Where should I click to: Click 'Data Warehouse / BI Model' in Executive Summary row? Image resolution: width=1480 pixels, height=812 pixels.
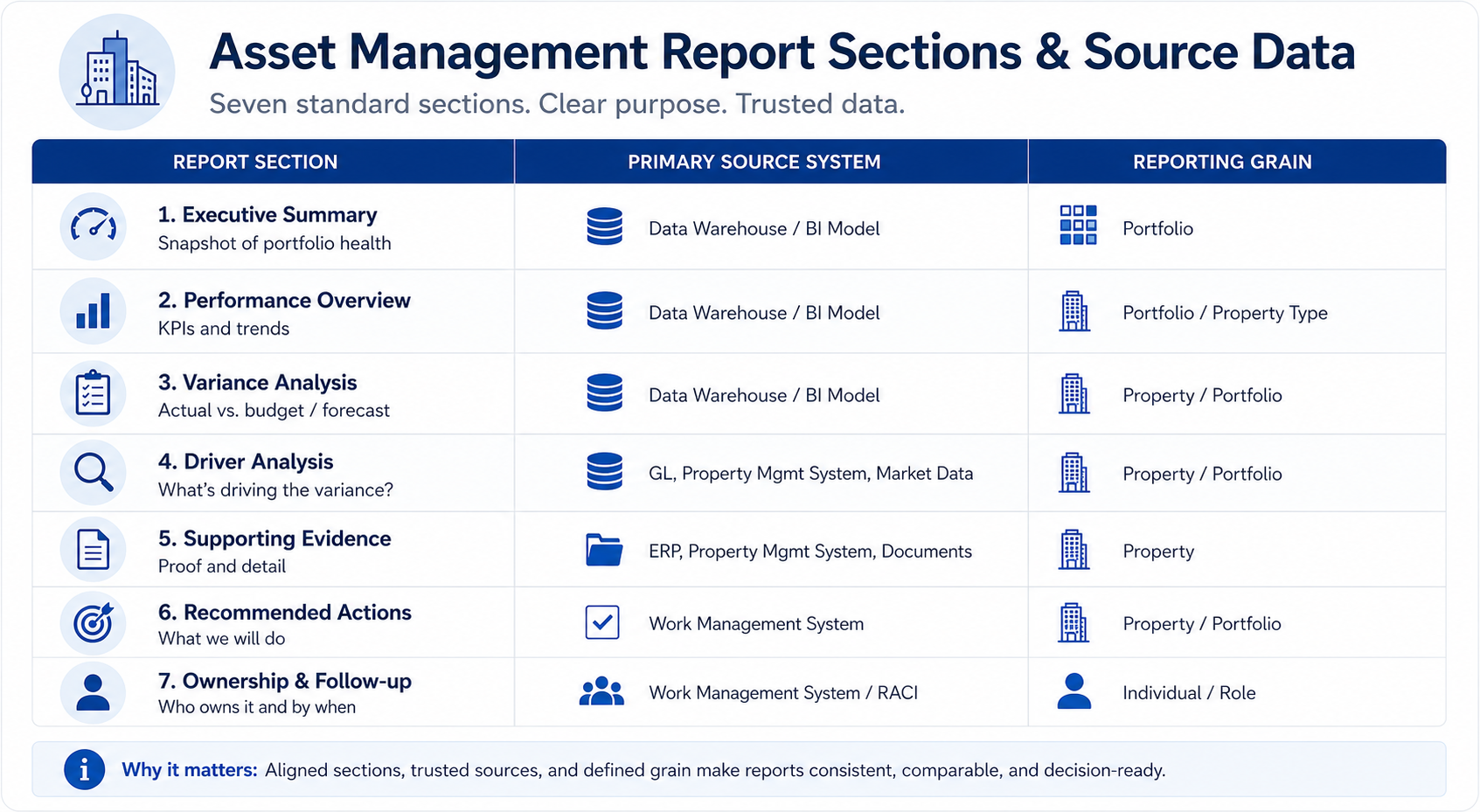(764, 228)
